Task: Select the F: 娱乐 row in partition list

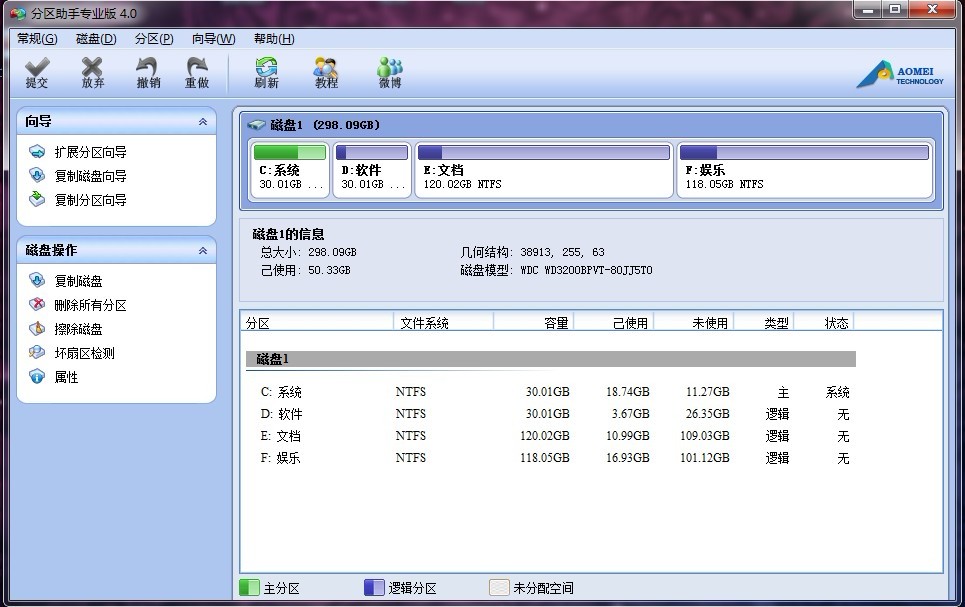Action: point(548,458)
